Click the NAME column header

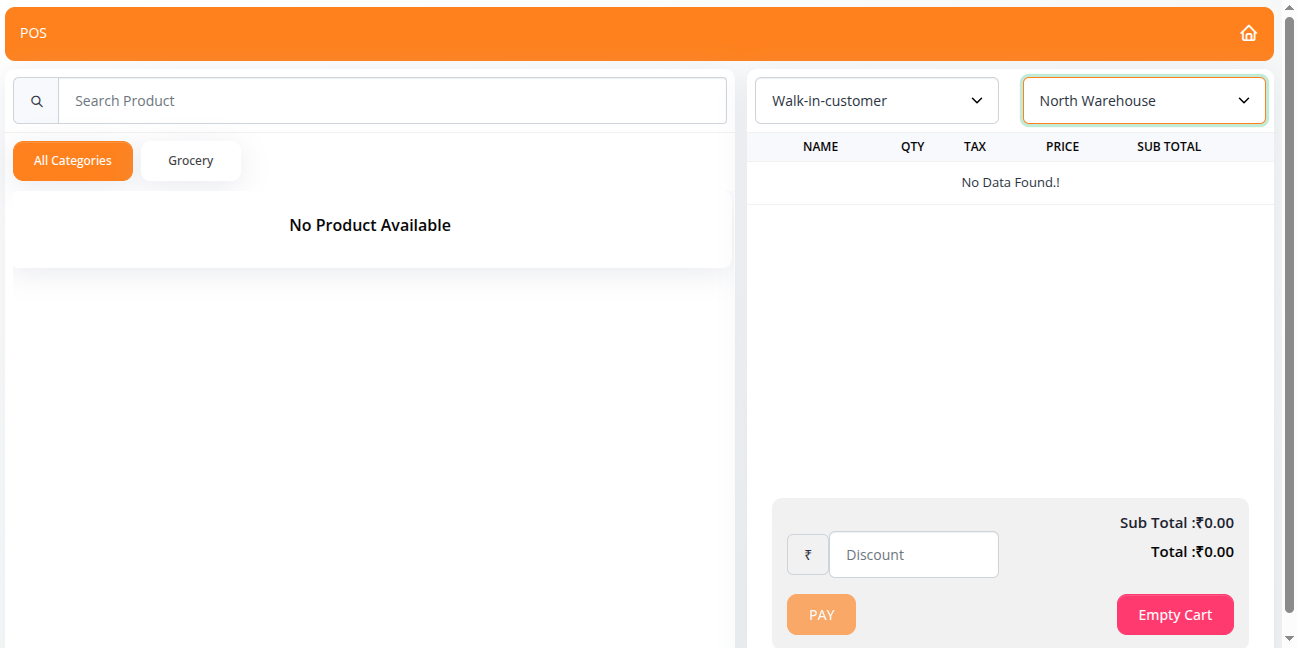coord(820,147)
